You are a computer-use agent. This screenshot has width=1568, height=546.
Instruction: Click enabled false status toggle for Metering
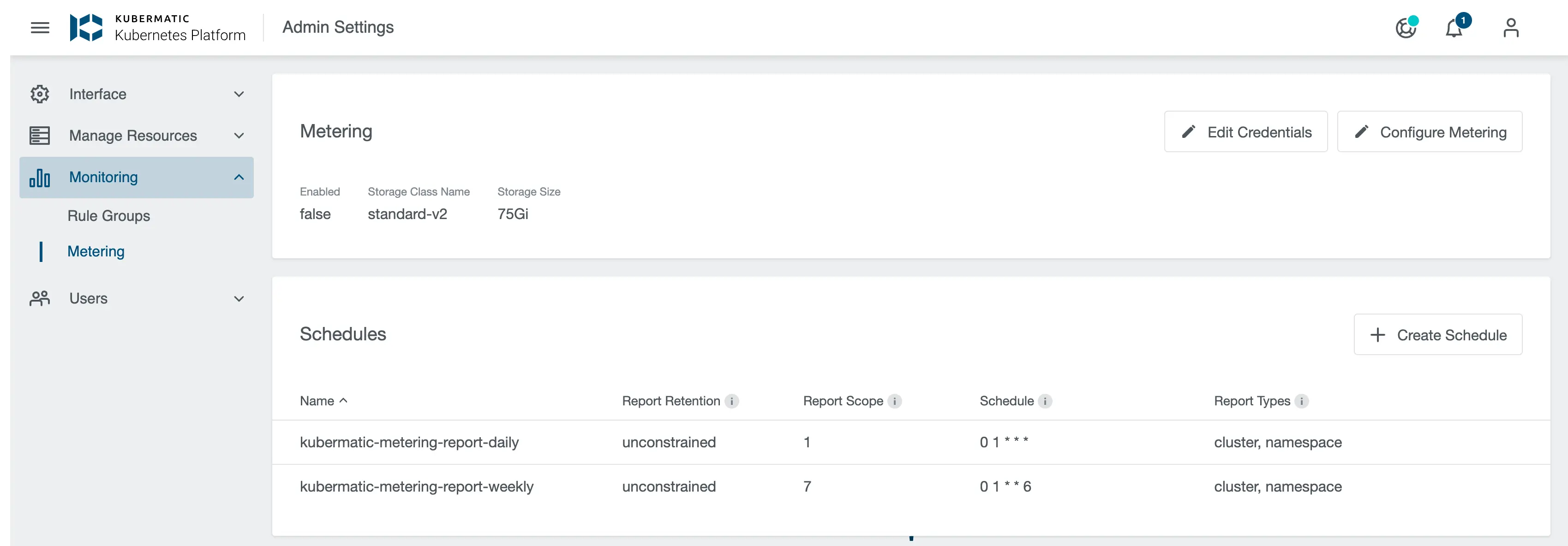[x=315, y=213]
